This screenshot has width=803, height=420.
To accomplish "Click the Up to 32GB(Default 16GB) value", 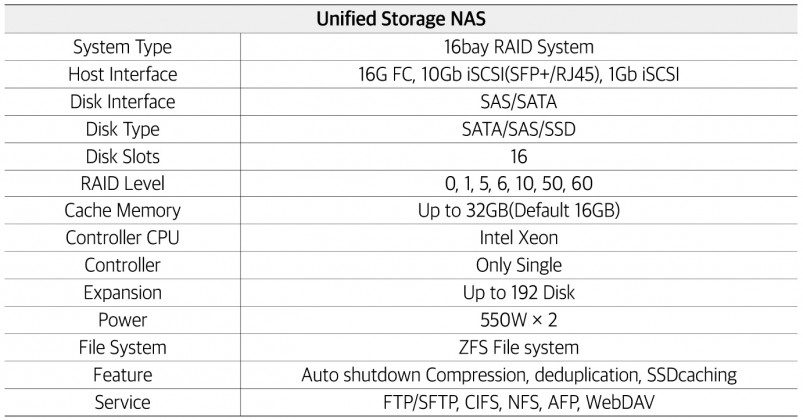I will (518, 211).
